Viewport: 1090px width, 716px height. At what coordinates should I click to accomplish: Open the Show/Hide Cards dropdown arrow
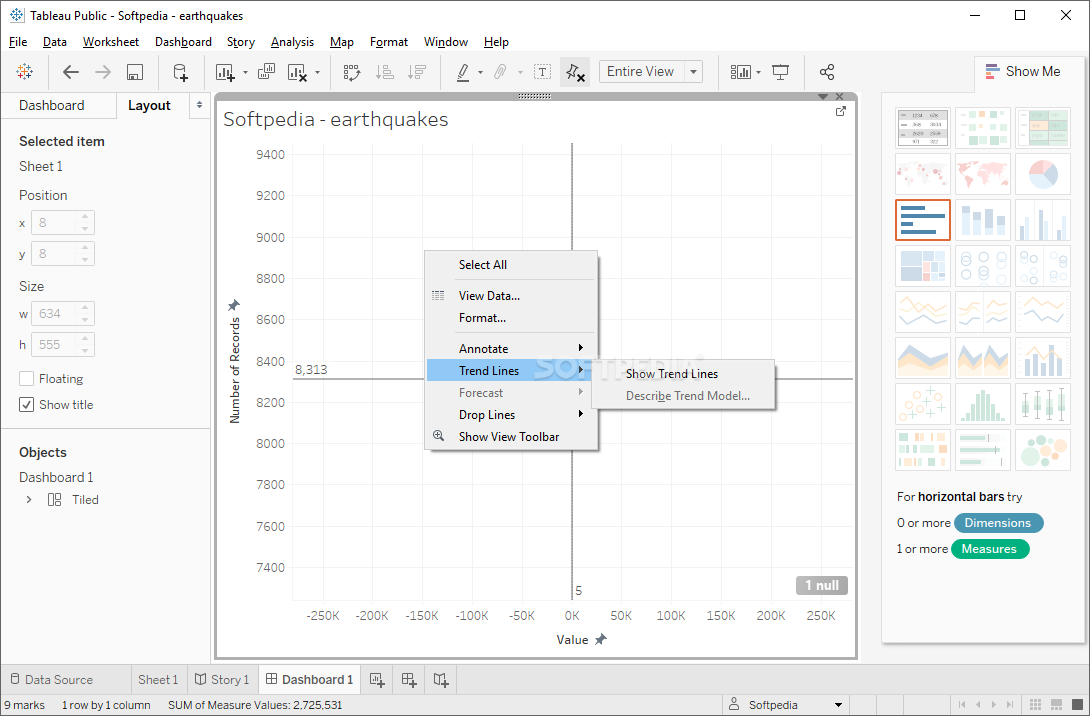[758, 72]
